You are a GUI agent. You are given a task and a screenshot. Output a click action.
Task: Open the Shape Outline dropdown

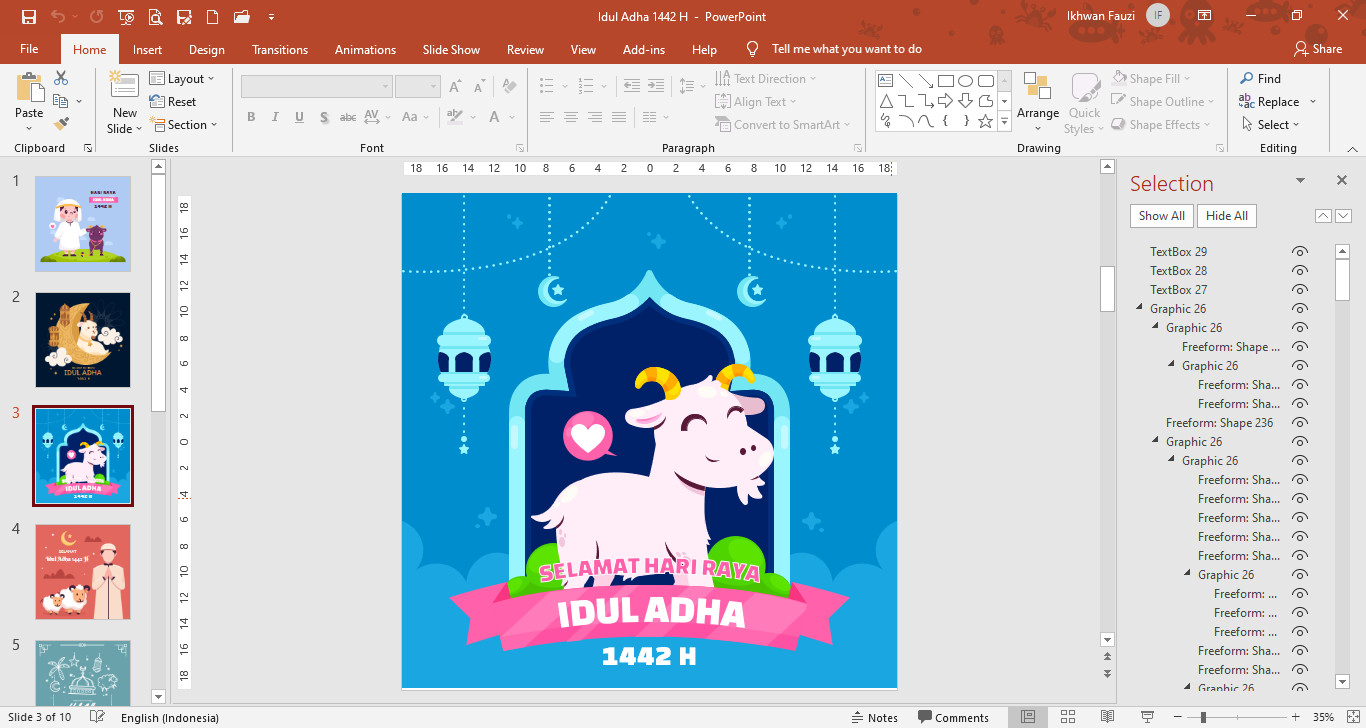click(x=1162, y=101)
